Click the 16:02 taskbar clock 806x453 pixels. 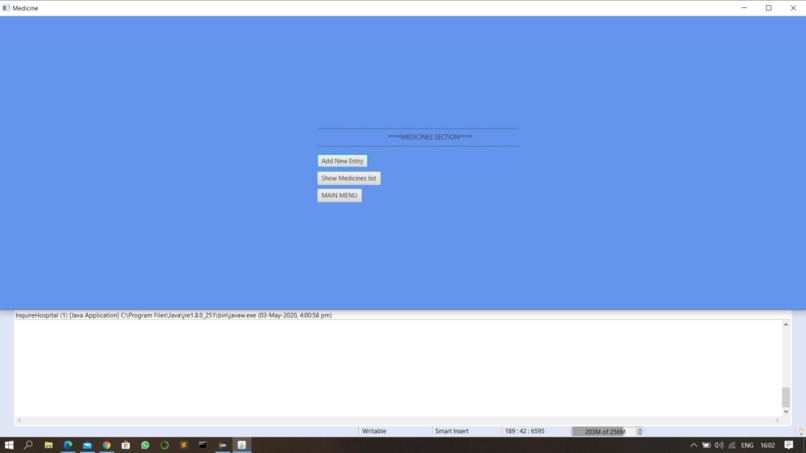(x=767, y=445)
